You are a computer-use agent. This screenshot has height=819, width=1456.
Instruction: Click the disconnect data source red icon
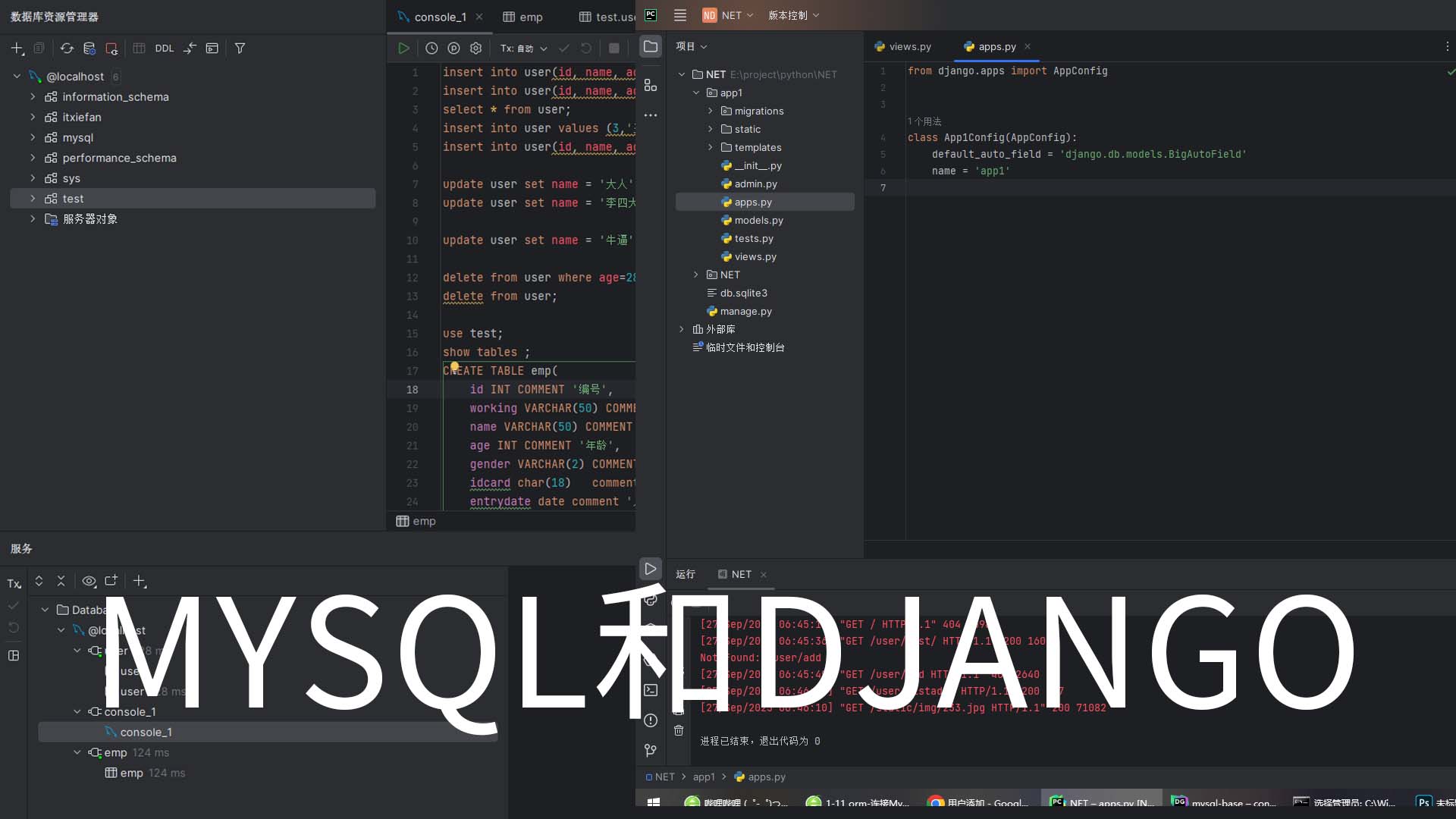point(111,49)
